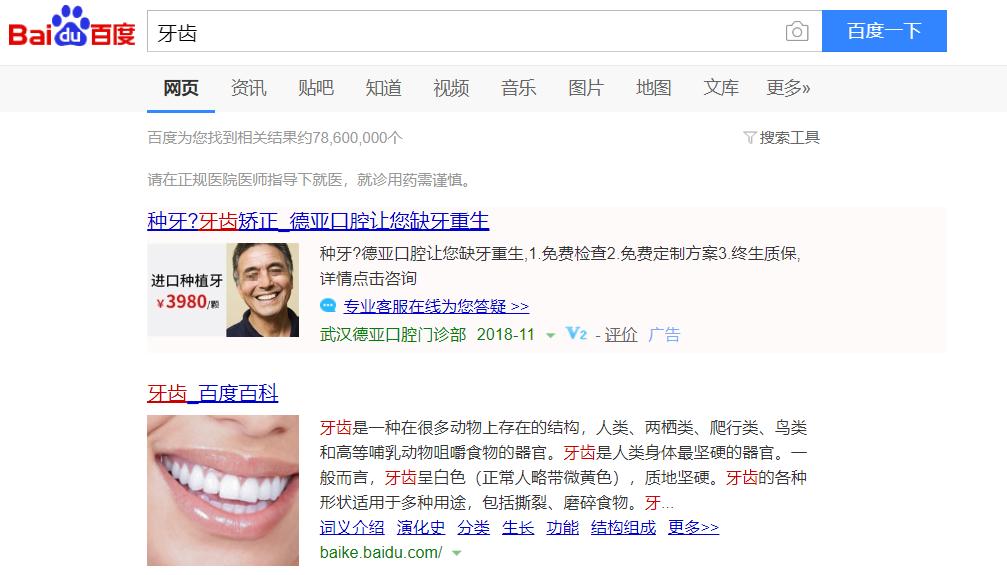Expand dropdown arrow next to baike.baidu.com

pyautogui.click(x=457, y=553)
